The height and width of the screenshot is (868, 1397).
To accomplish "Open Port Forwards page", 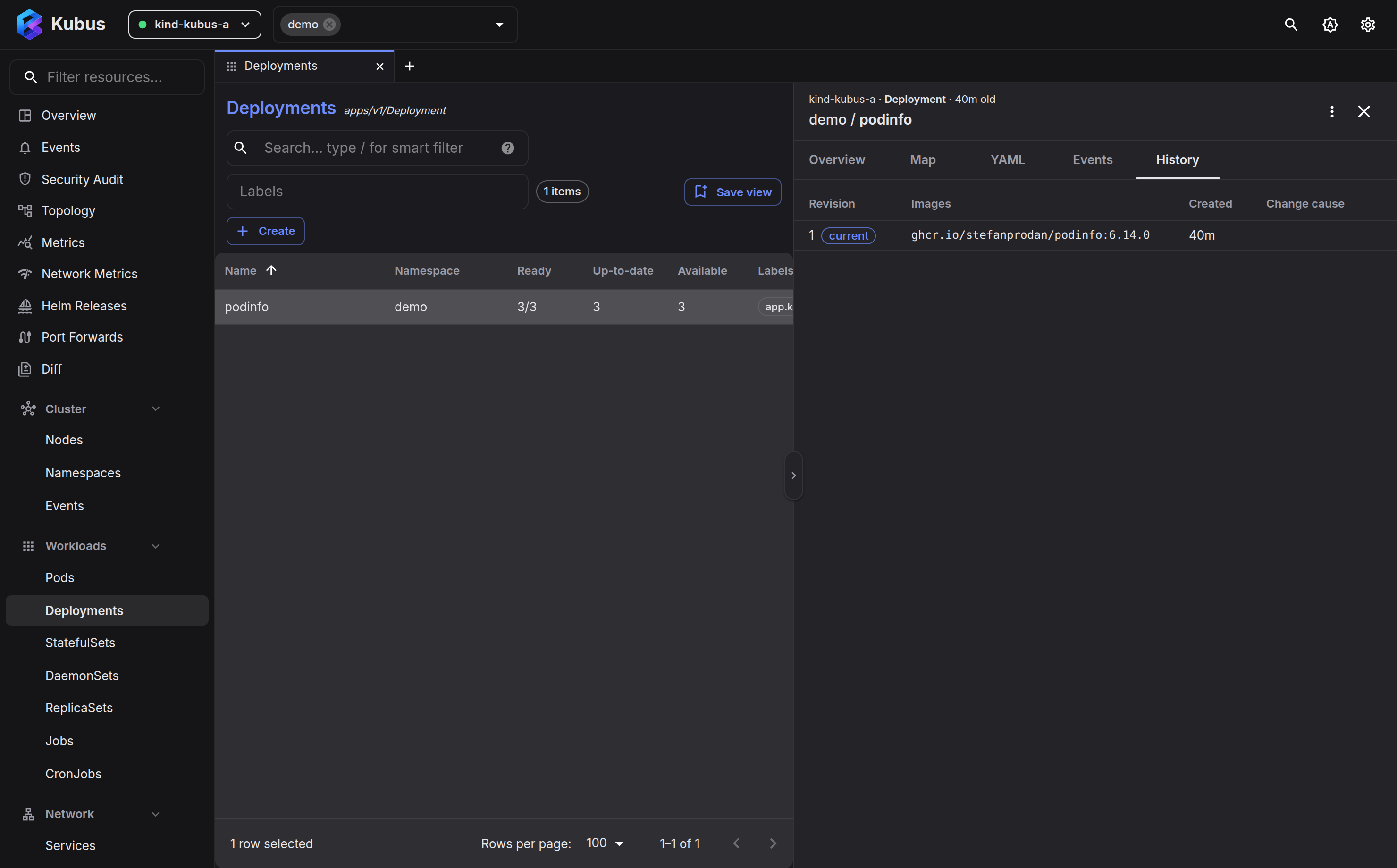I will pyautogui.click(x=107, y=337).
